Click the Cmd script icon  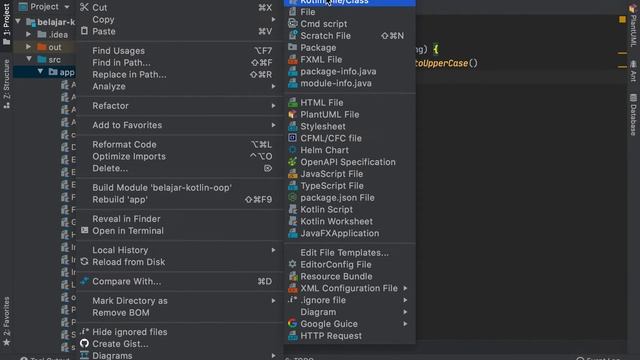coord(293,24)
